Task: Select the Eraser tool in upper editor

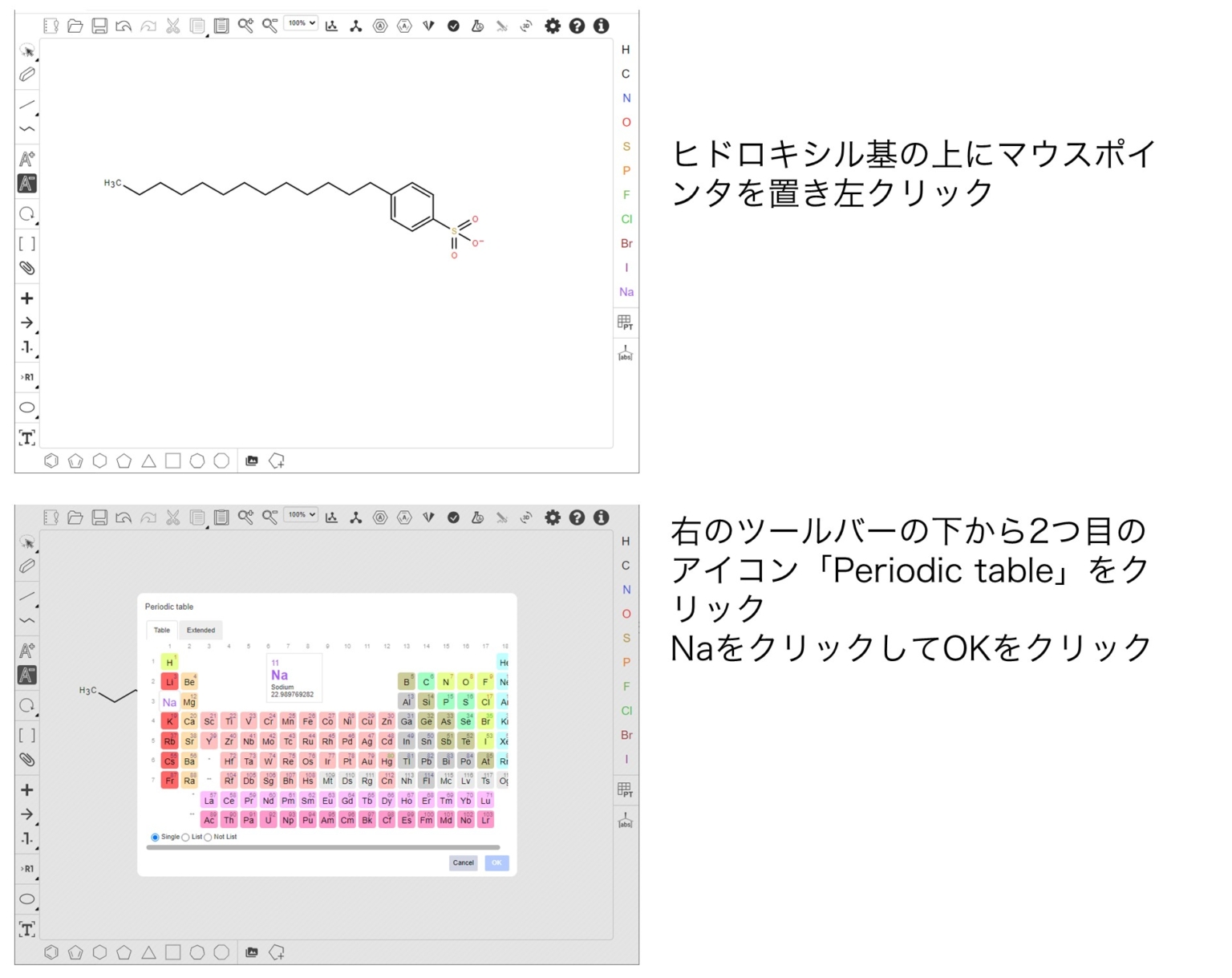Action: click(x=26, y=75)
